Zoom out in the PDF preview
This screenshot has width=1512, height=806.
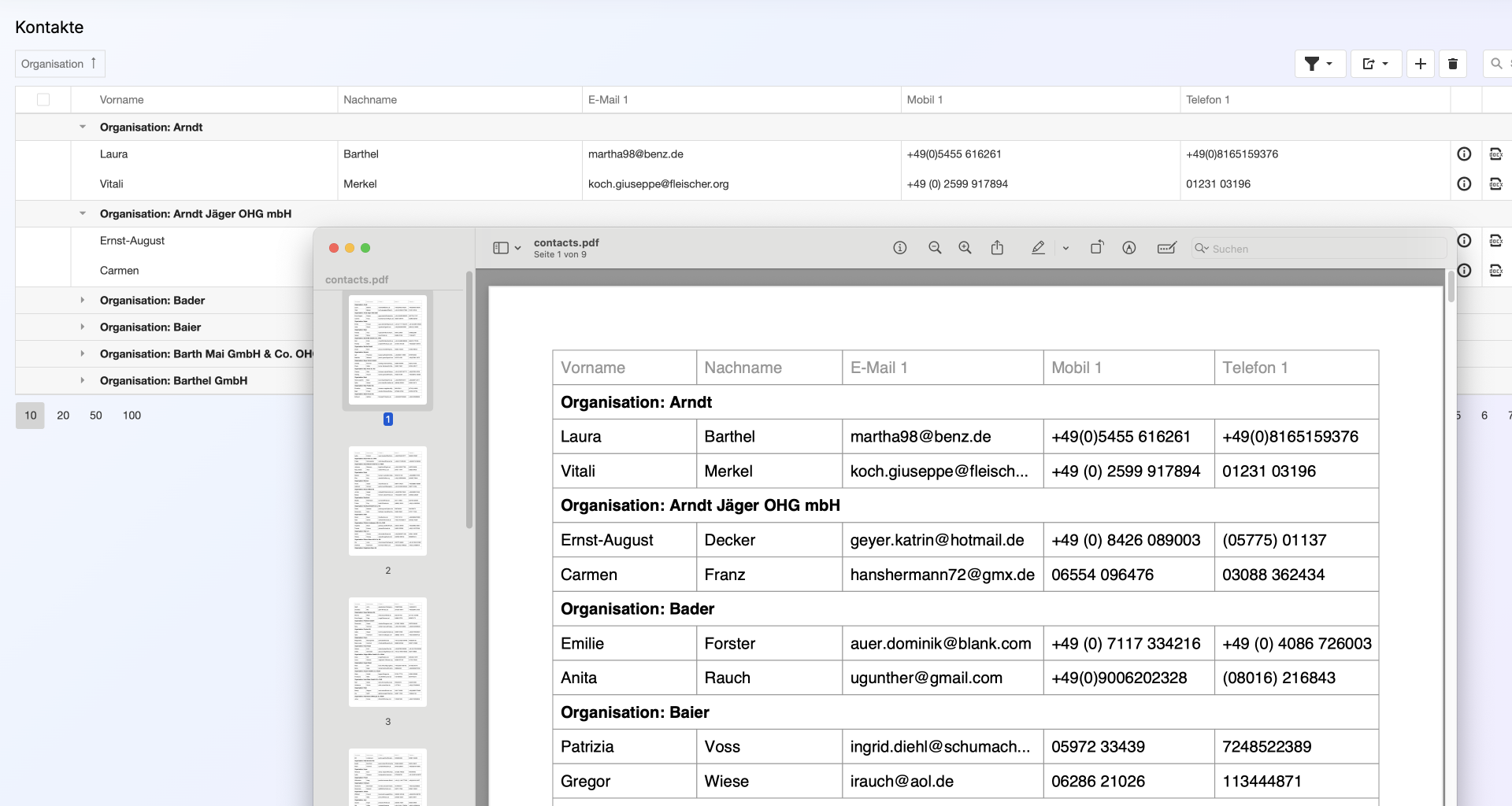[x=935, y=248]
